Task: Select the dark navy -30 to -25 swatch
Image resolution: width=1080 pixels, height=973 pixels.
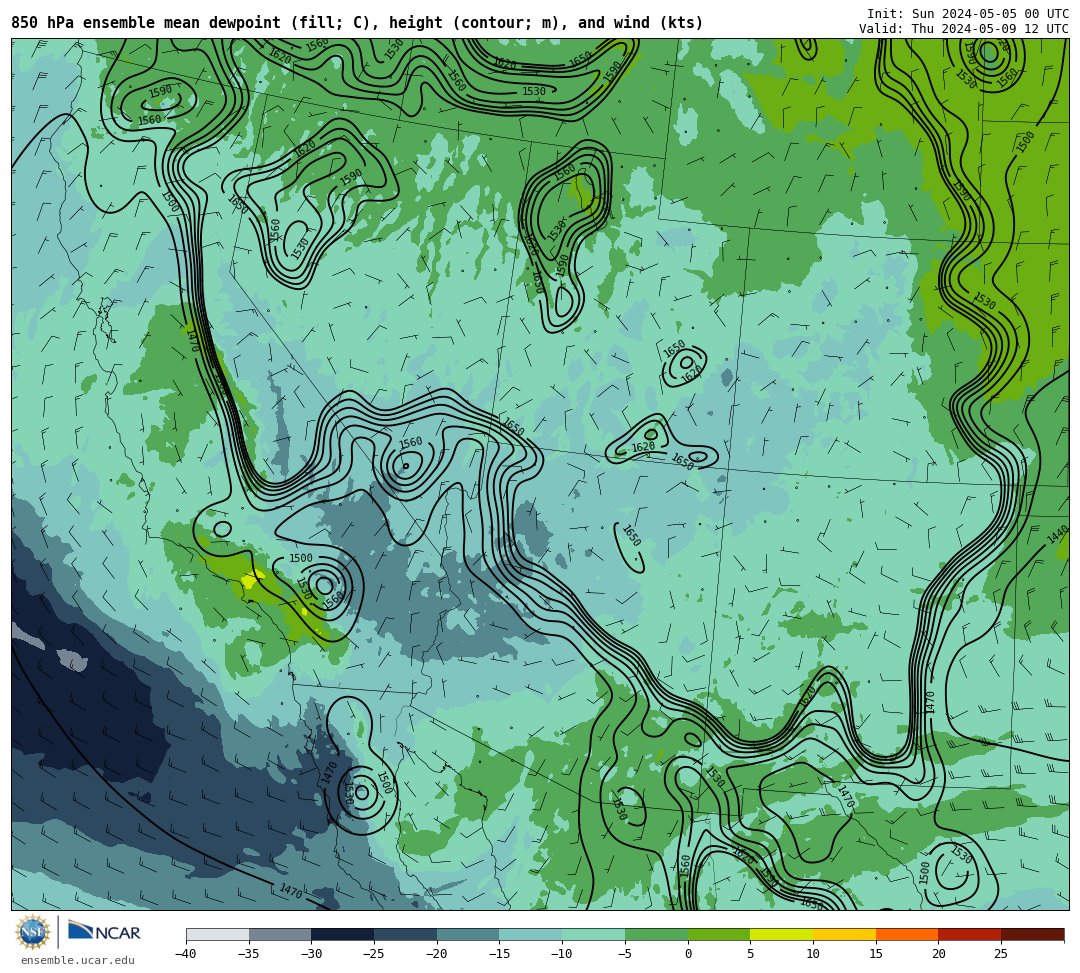Action: 343,934
